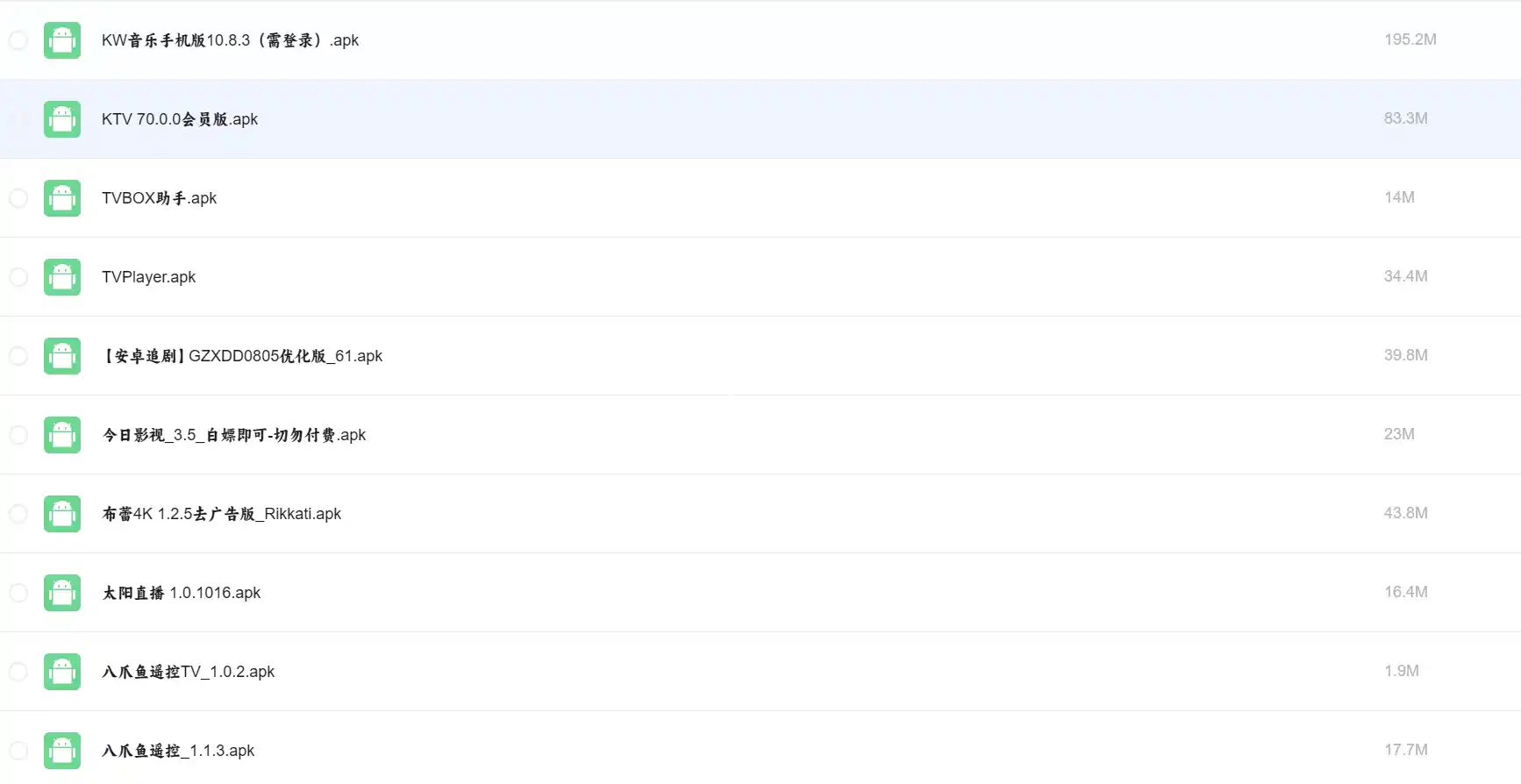The height and width of the screenshot is (784, 1521).
Task: Click the 39.8M file size text
Action: [1405, 355]
